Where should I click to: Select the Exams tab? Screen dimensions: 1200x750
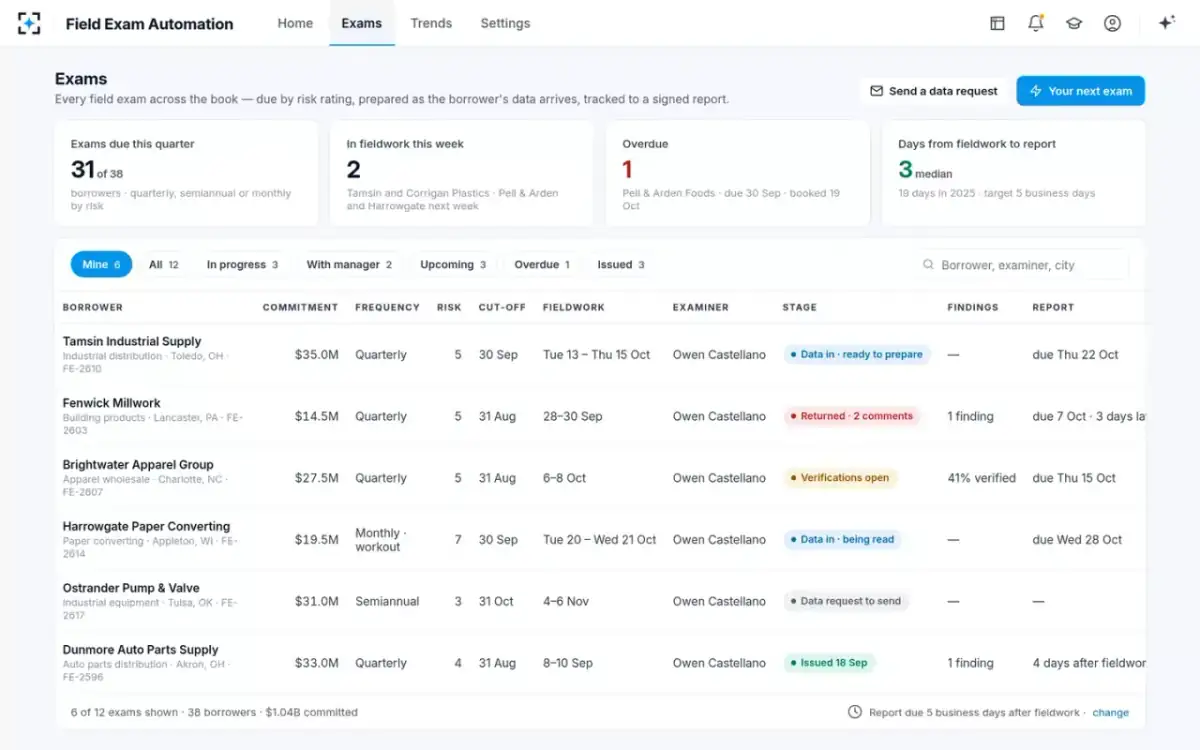tap(362, 23)
